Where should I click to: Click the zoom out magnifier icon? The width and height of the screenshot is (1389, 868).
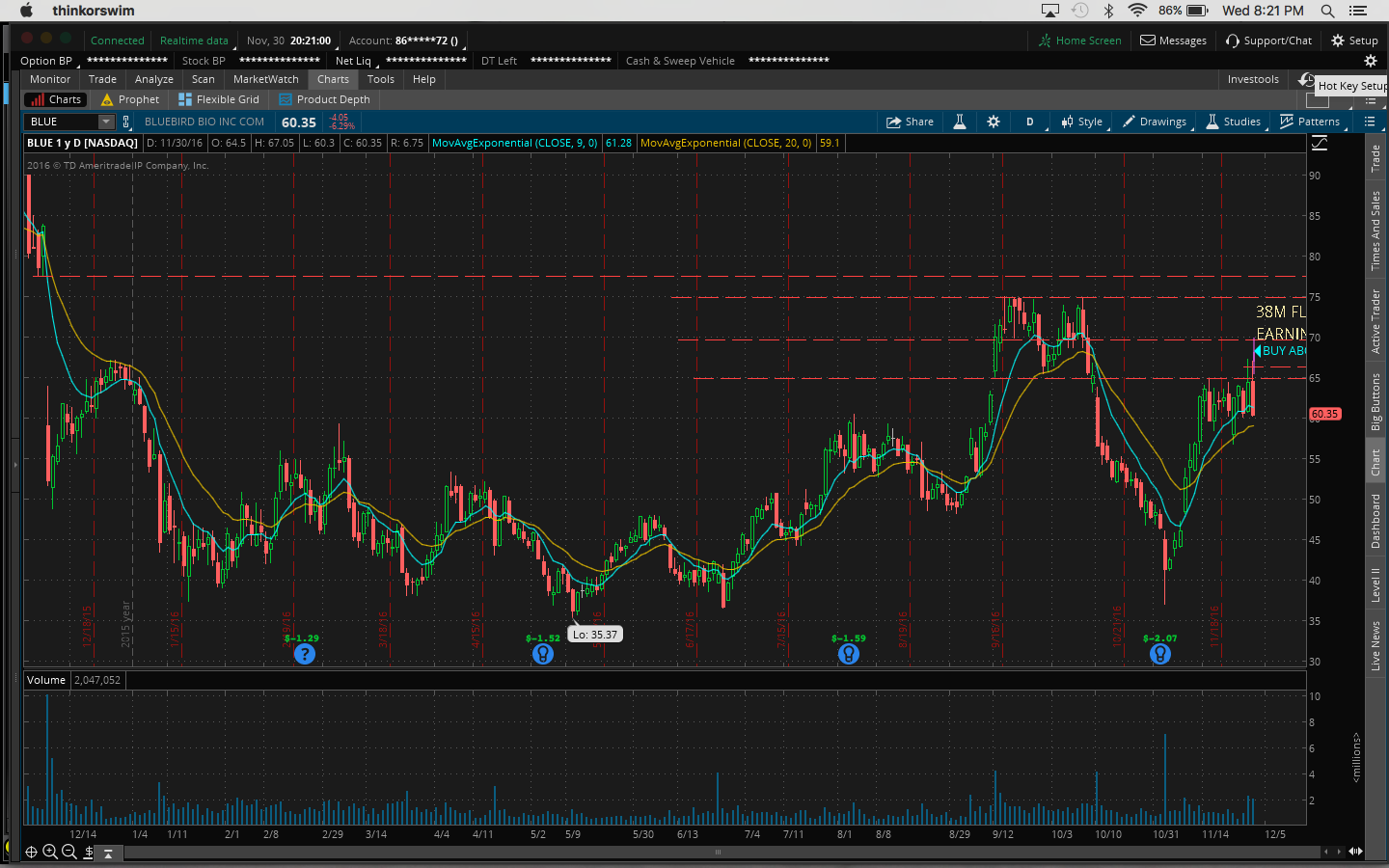69,852
